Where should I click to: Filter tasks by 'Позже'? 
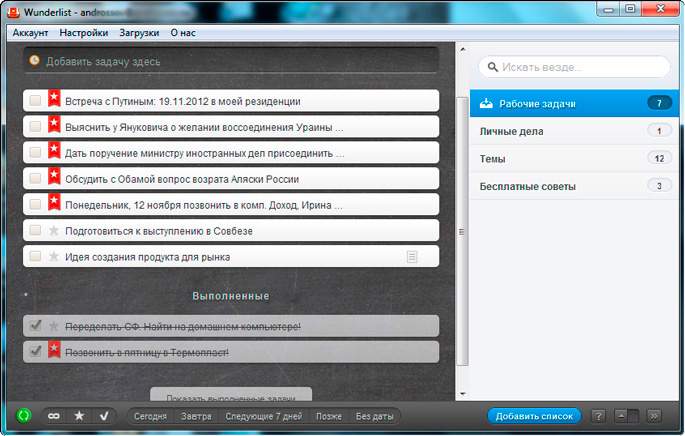[x=329, y=416]
